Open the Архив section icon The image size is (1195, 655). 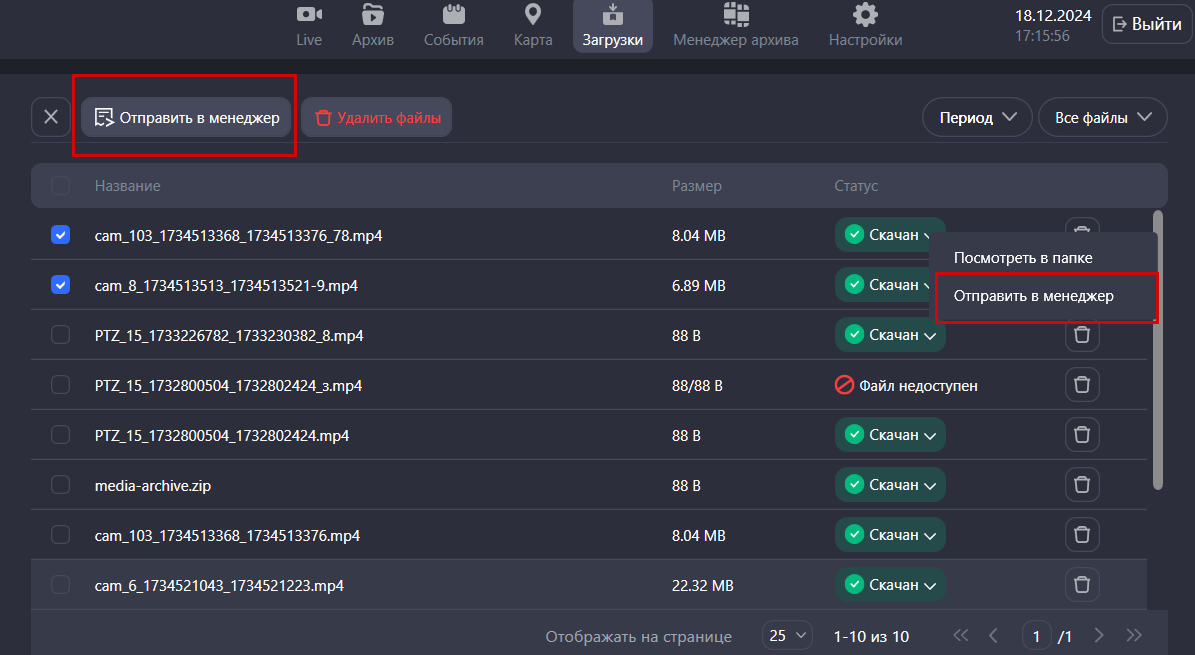(x=372, y=15)
